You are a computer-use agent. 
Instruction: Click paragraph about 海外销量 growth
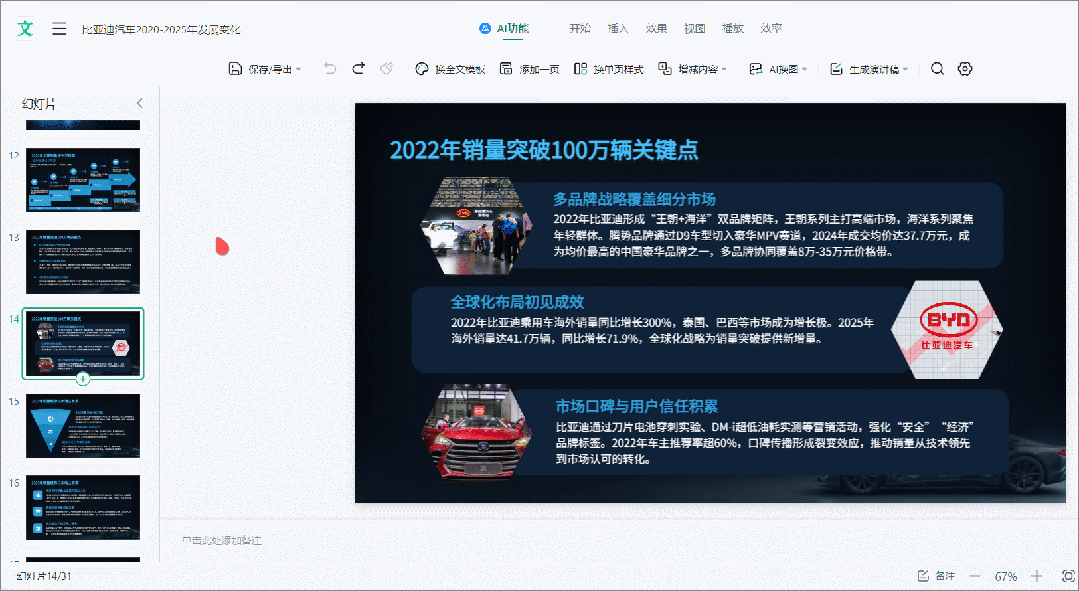pyautogui.click(x=662, y=330)
